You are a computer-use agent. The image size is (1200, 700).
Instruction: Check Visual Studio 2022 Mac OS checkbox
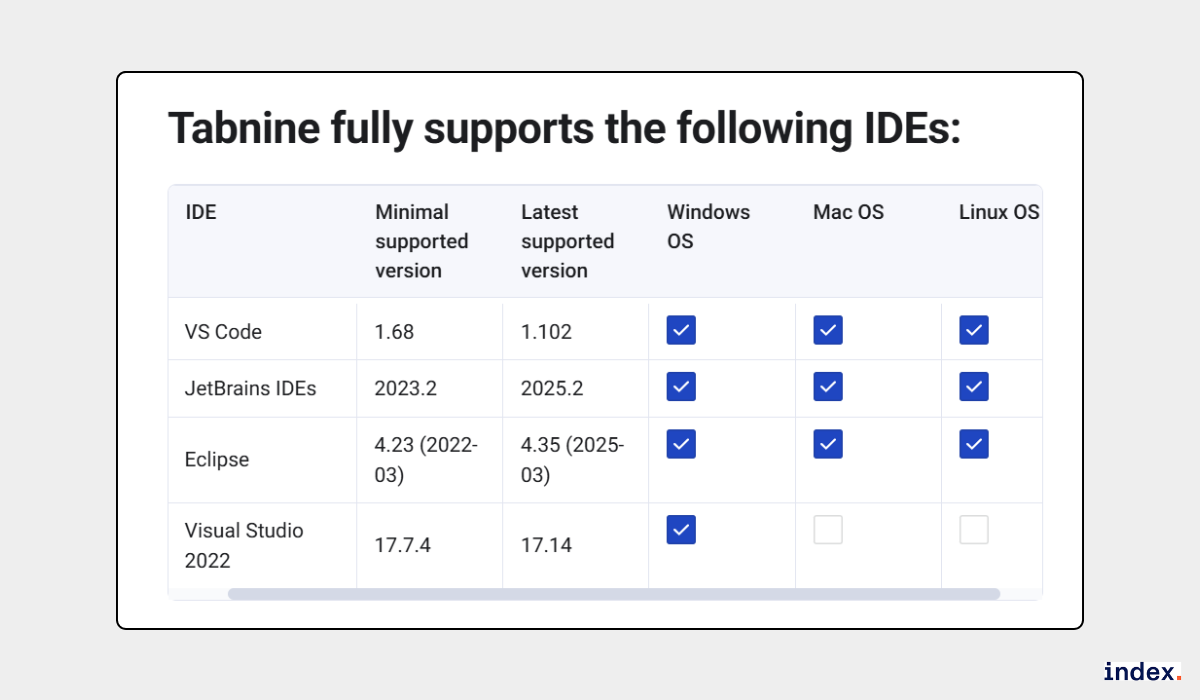click(x=828, y=530)
